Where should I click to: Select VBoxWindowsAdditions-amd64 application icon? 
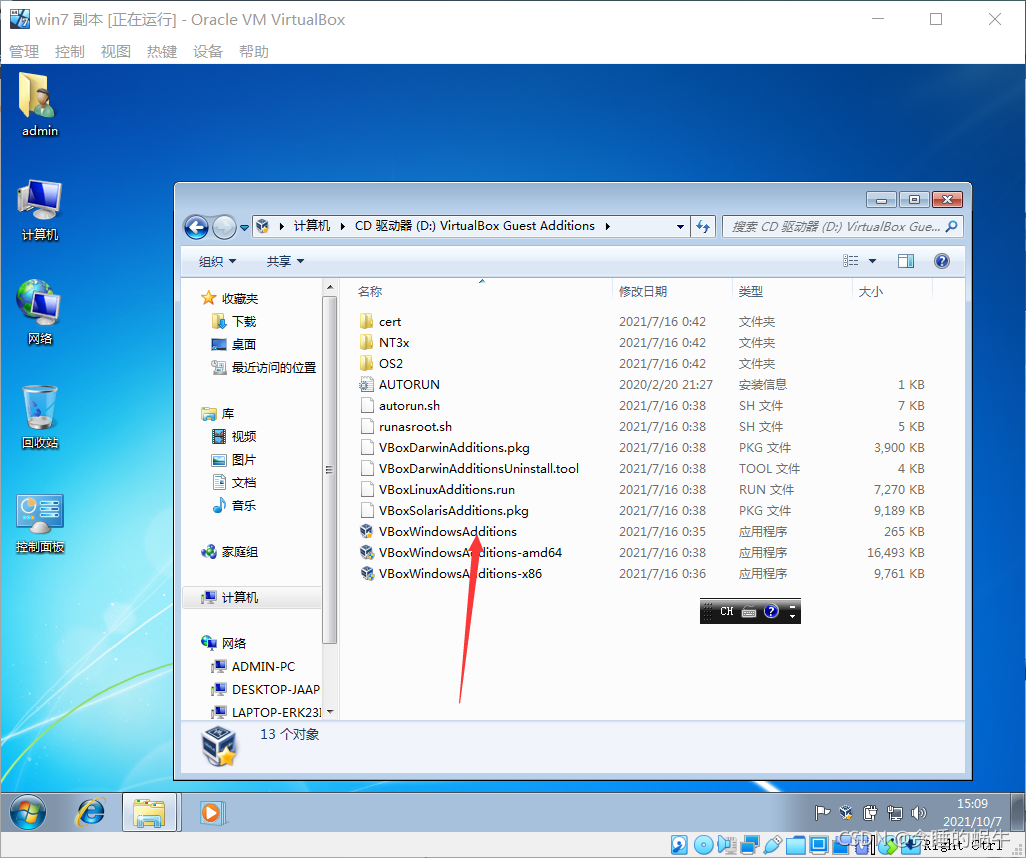click(366, 552)
